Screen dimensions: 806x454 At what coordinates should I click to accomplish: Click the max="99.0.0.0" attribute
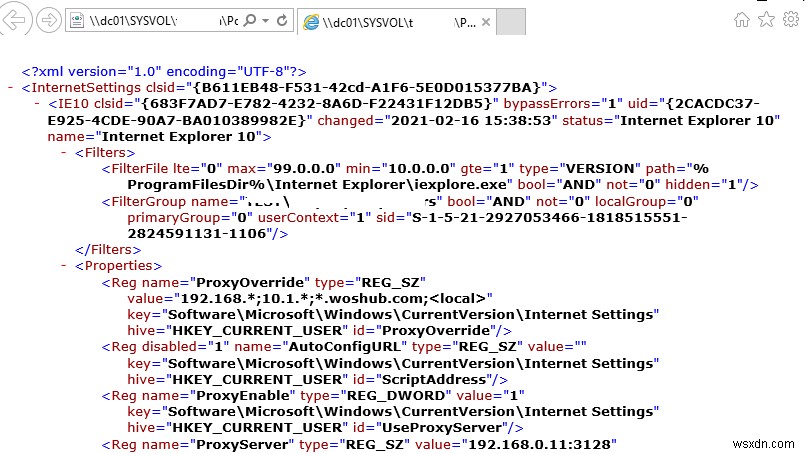[x=284, y=168]
